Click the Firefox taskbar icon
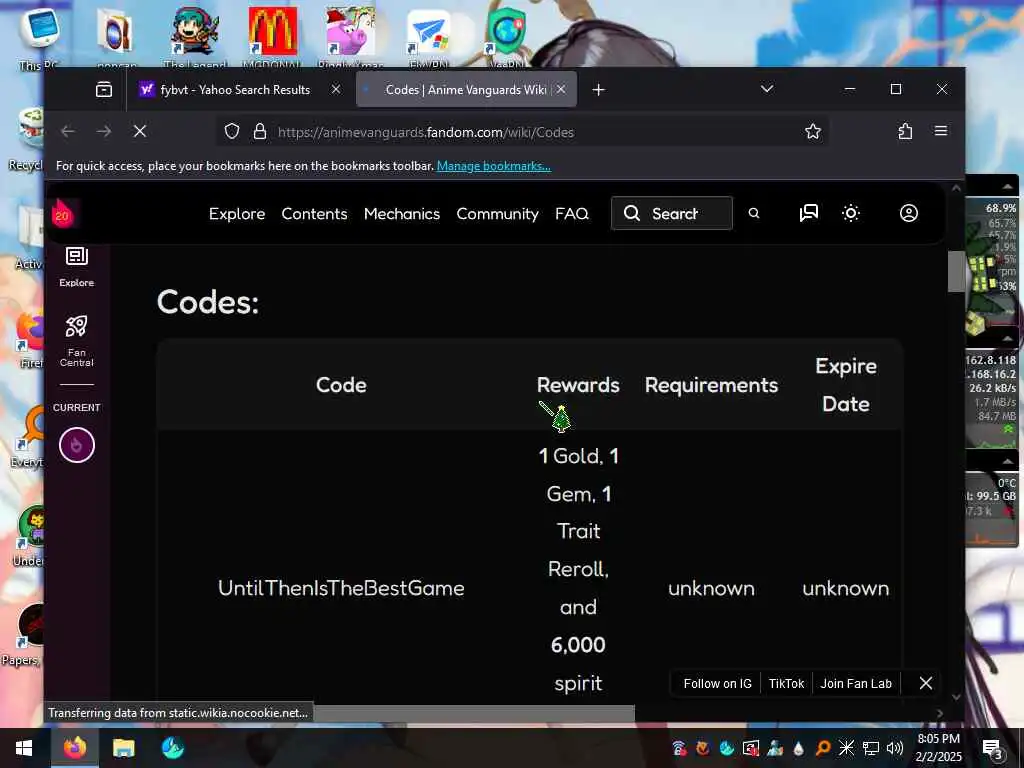1024x768 pixels. click(74, 747)
